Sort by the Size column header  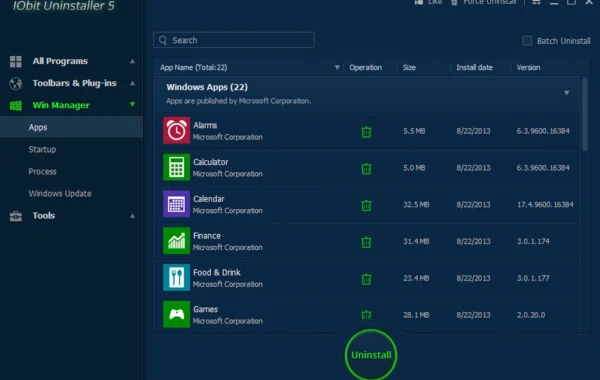pos(409,67)
